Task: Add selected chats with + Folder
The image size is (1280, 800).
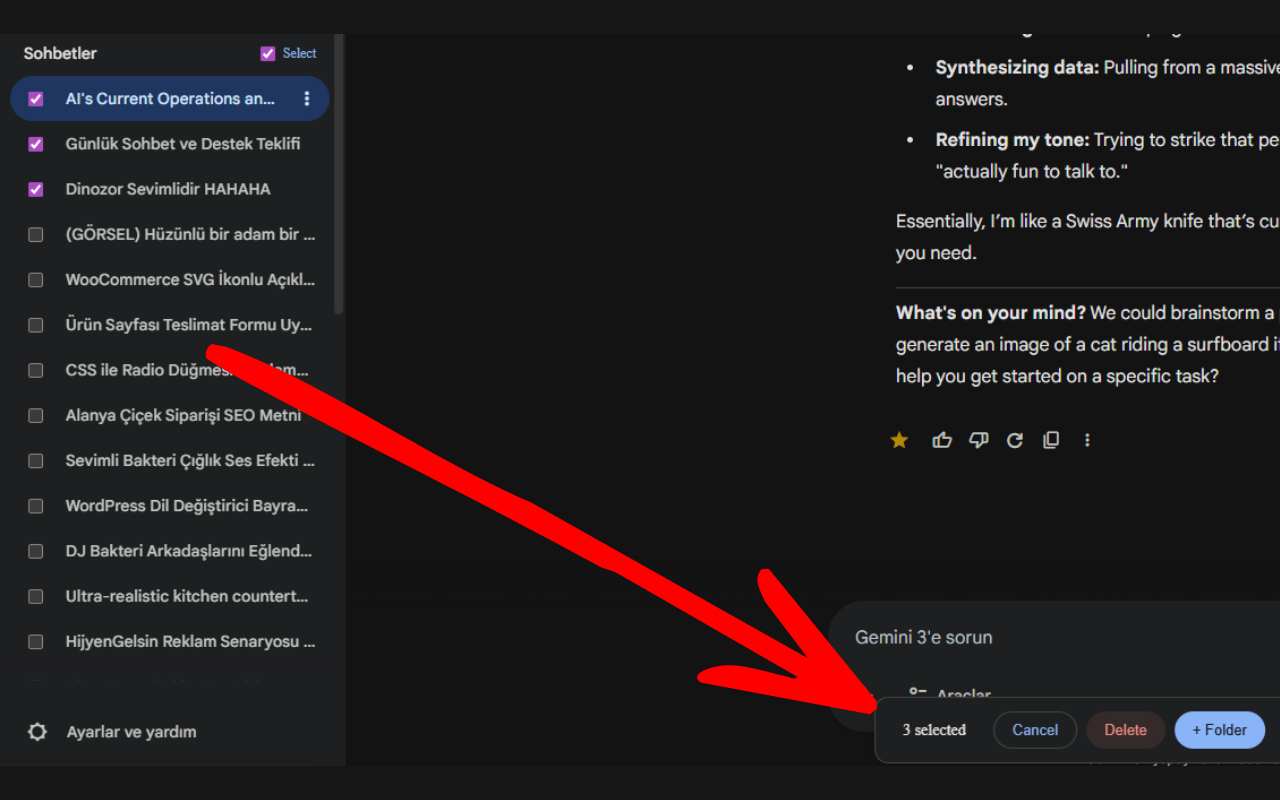Action: [1219, 730]
